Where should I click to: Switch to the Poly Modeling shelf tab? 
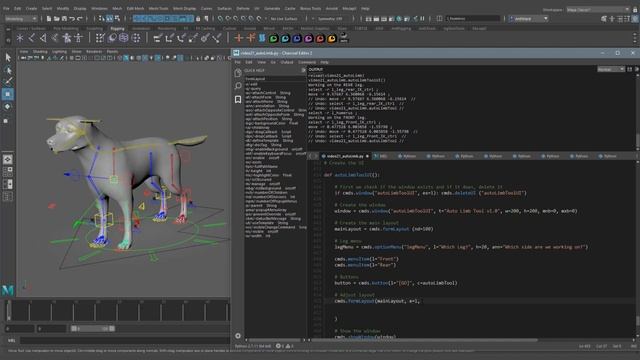[x=65, y=29]
